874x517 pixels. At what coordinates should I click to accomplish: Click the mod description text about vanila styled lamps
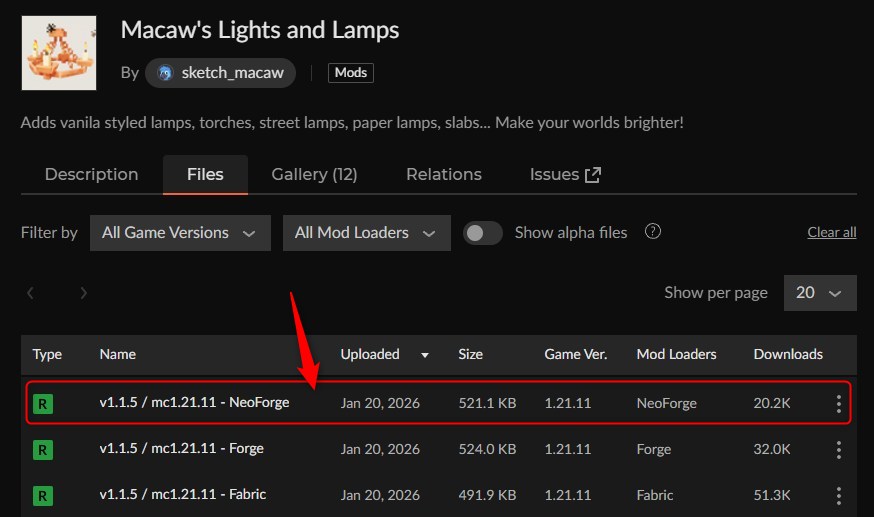[352, 123]
